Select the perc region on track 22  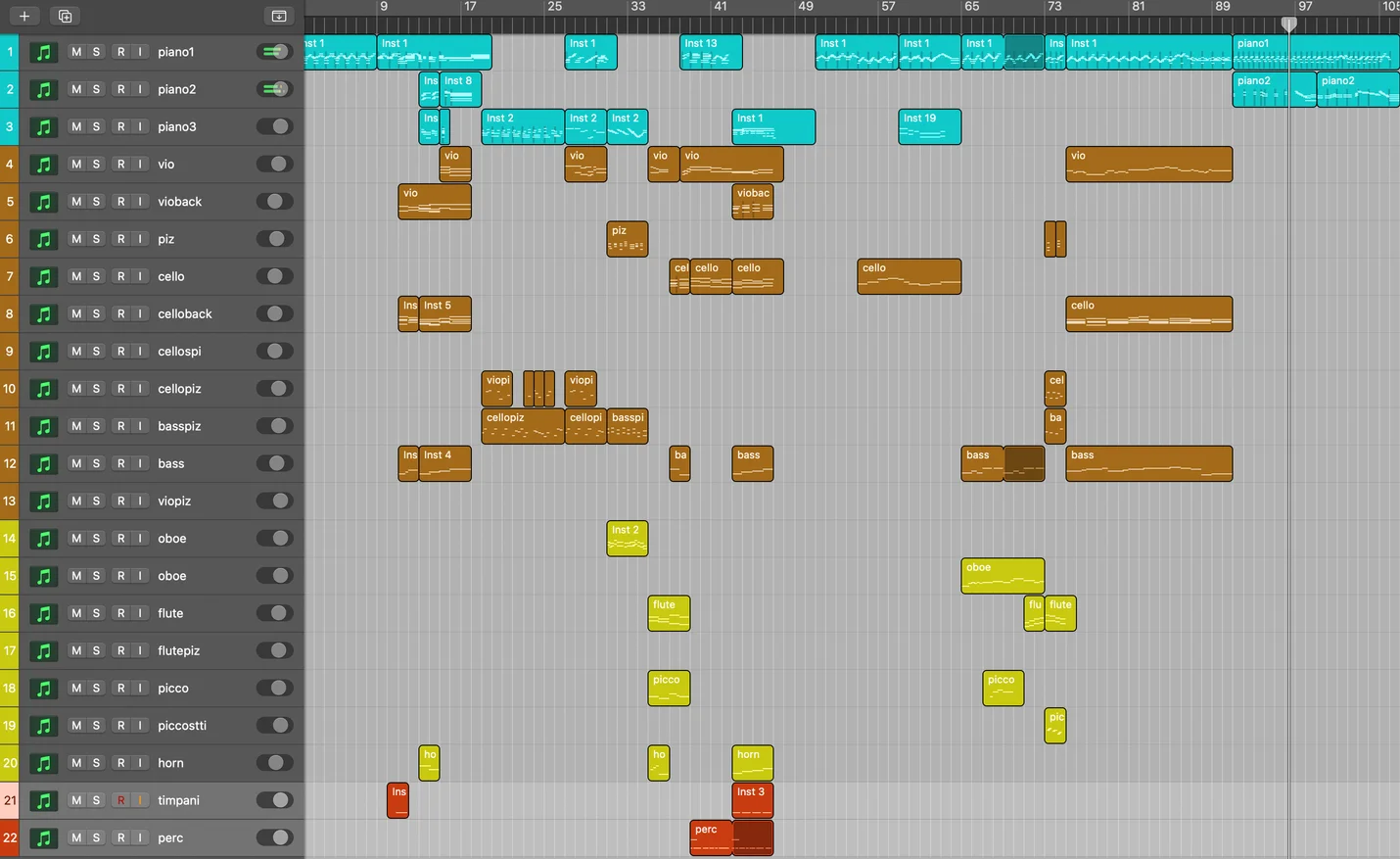tap(711, 838)
